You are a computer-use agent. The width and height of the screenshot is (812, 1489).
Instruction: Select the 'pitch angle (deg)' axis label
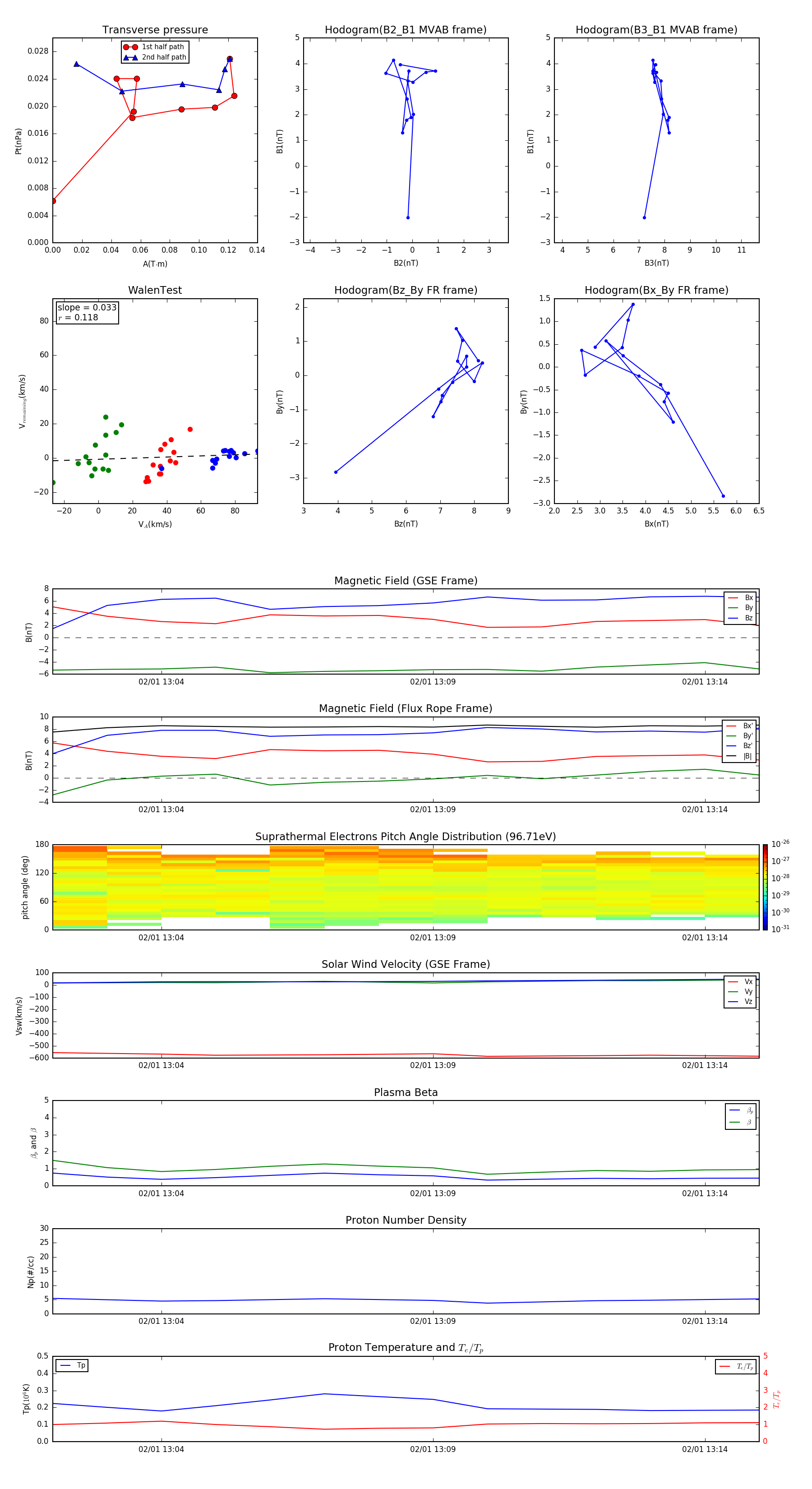click(25, 887)
